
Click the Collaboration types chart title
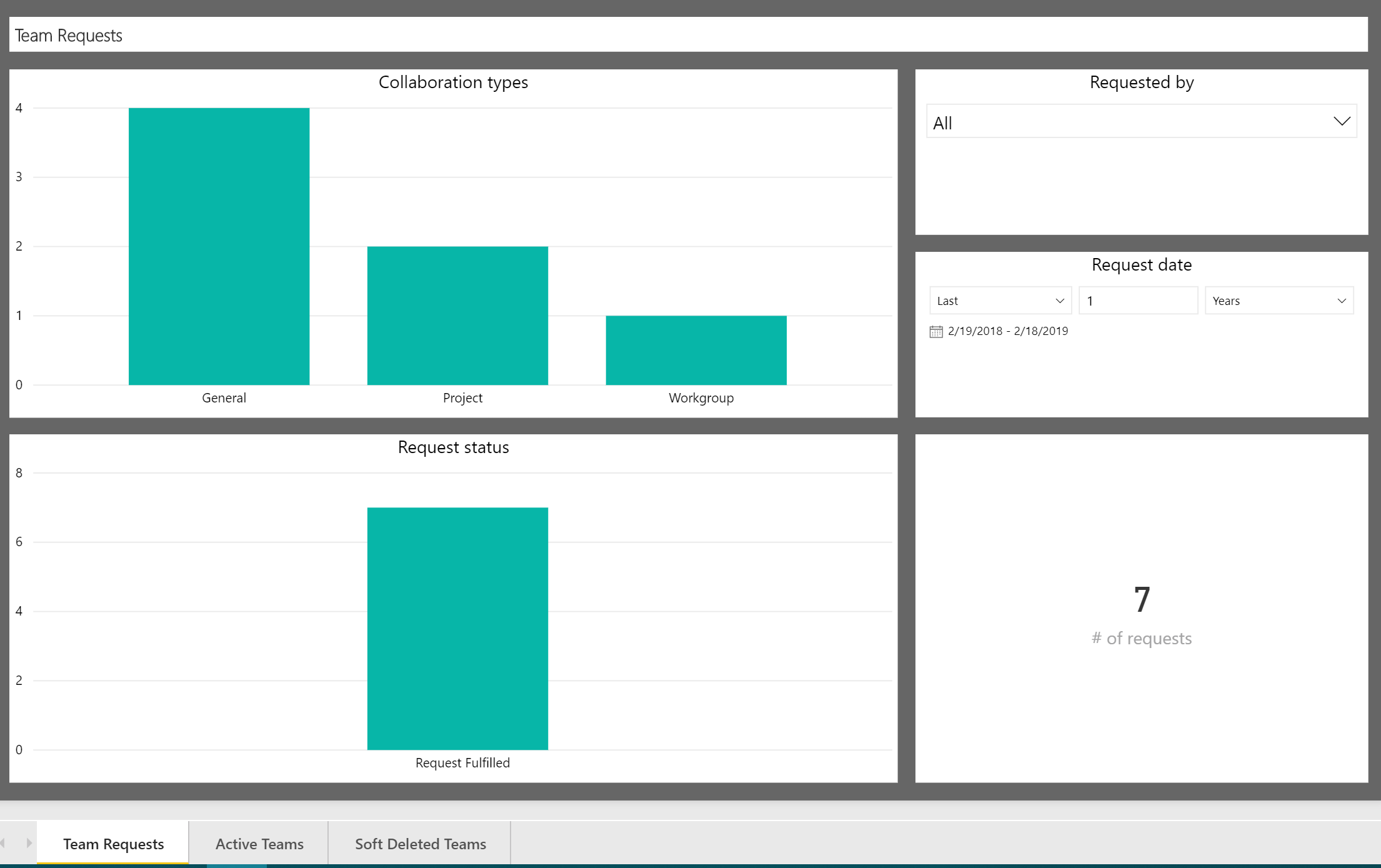(x=453, y=82)
